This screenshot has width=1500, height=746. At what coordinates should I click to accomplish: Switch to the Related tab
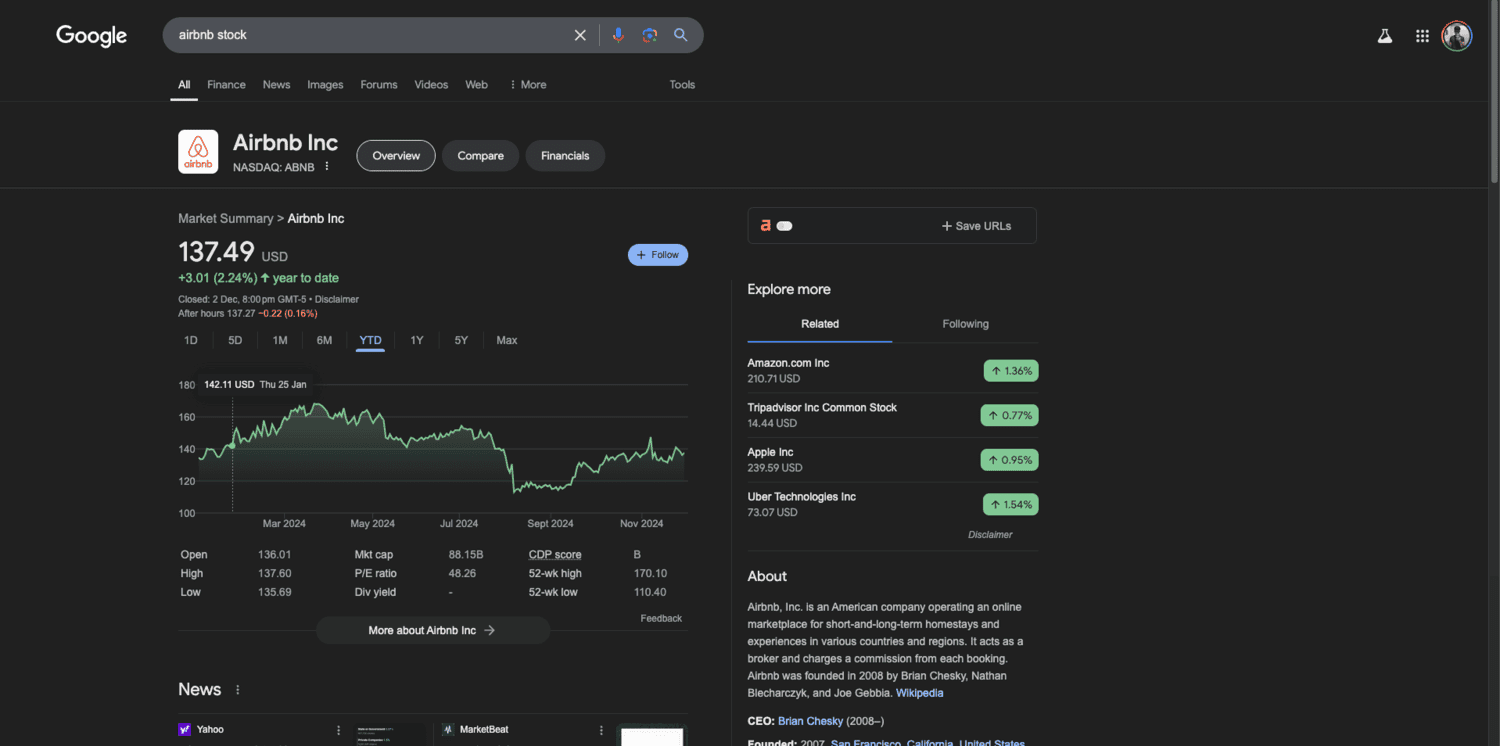tap(820, 324)
